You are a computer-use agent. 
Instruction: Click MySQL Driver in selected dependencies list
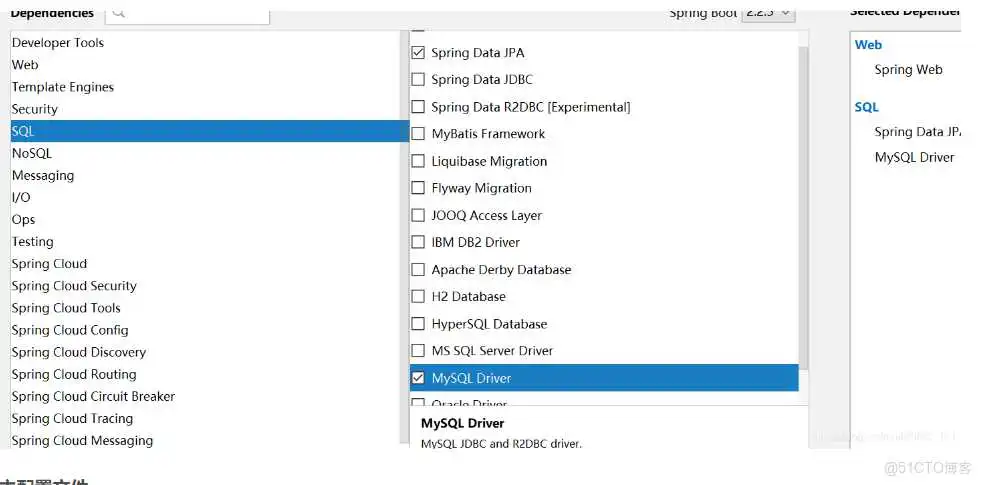pyautogui.click(x=914, y=158)
